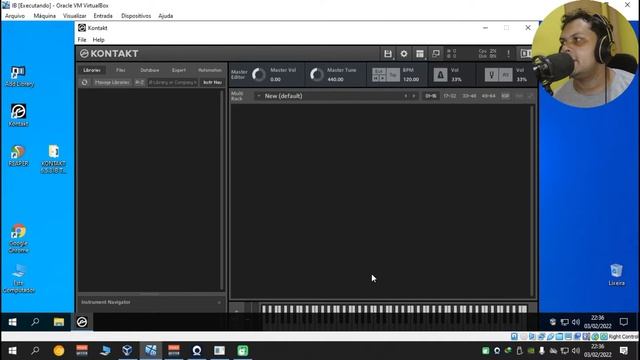
Task: Open guest taskbar notification center icon
Action: click(x=624, y=322)
